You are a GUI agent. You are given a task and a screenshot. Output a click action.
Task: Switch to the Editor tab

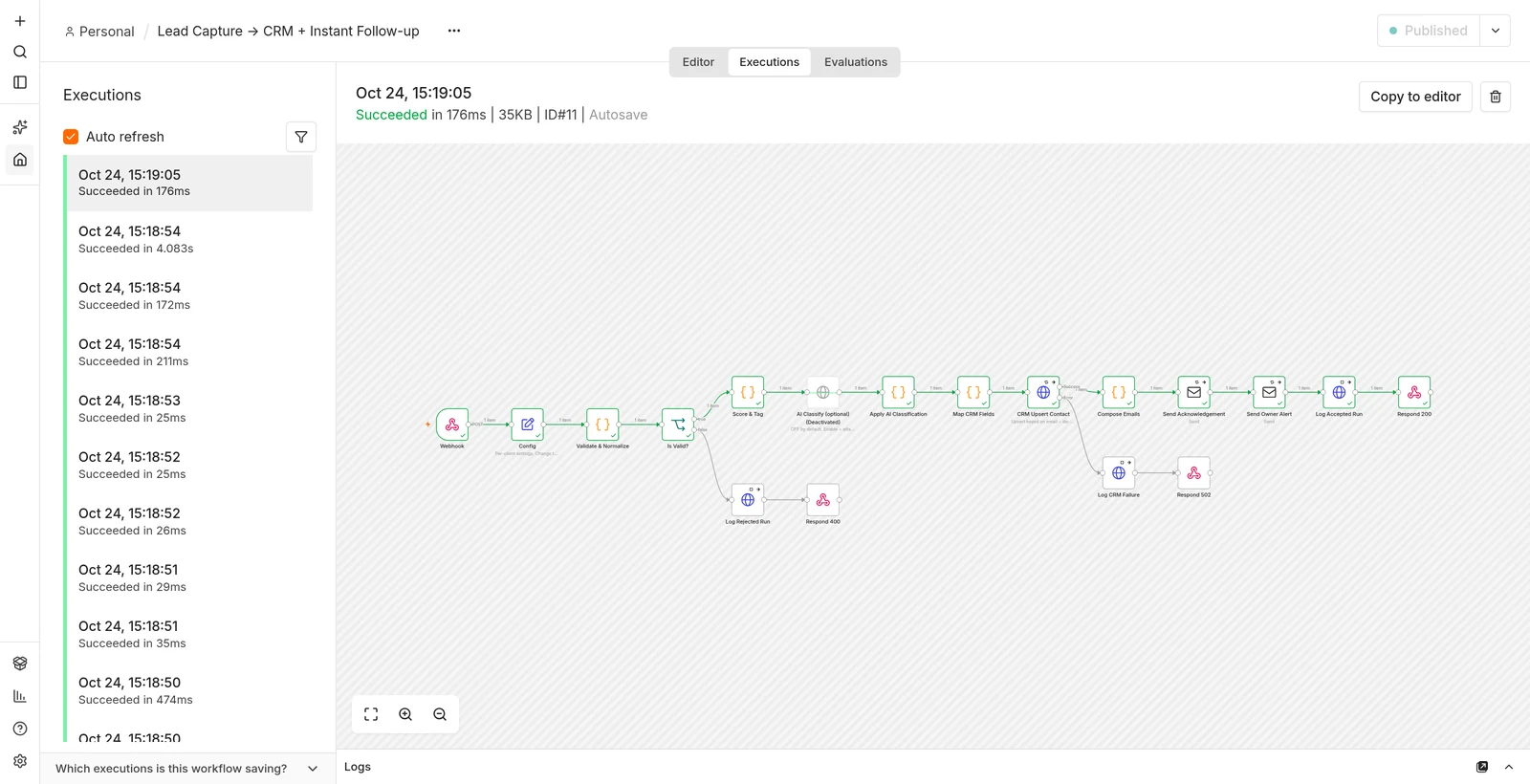point(698,62)
